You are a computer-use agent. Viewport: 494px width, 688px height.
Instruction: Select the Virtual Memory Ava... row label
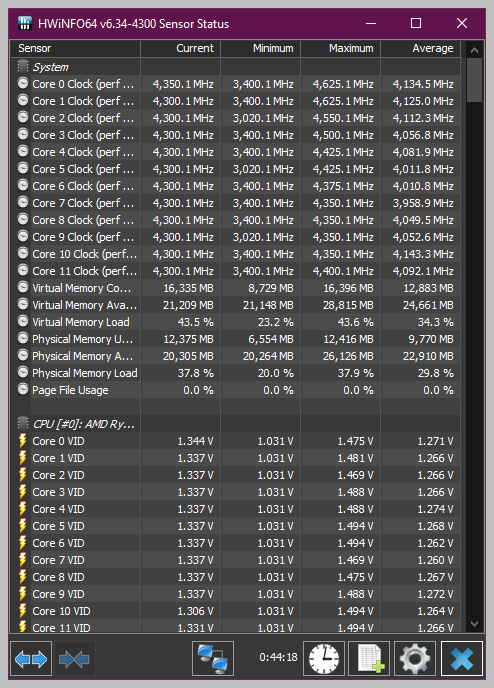(84, 305)
